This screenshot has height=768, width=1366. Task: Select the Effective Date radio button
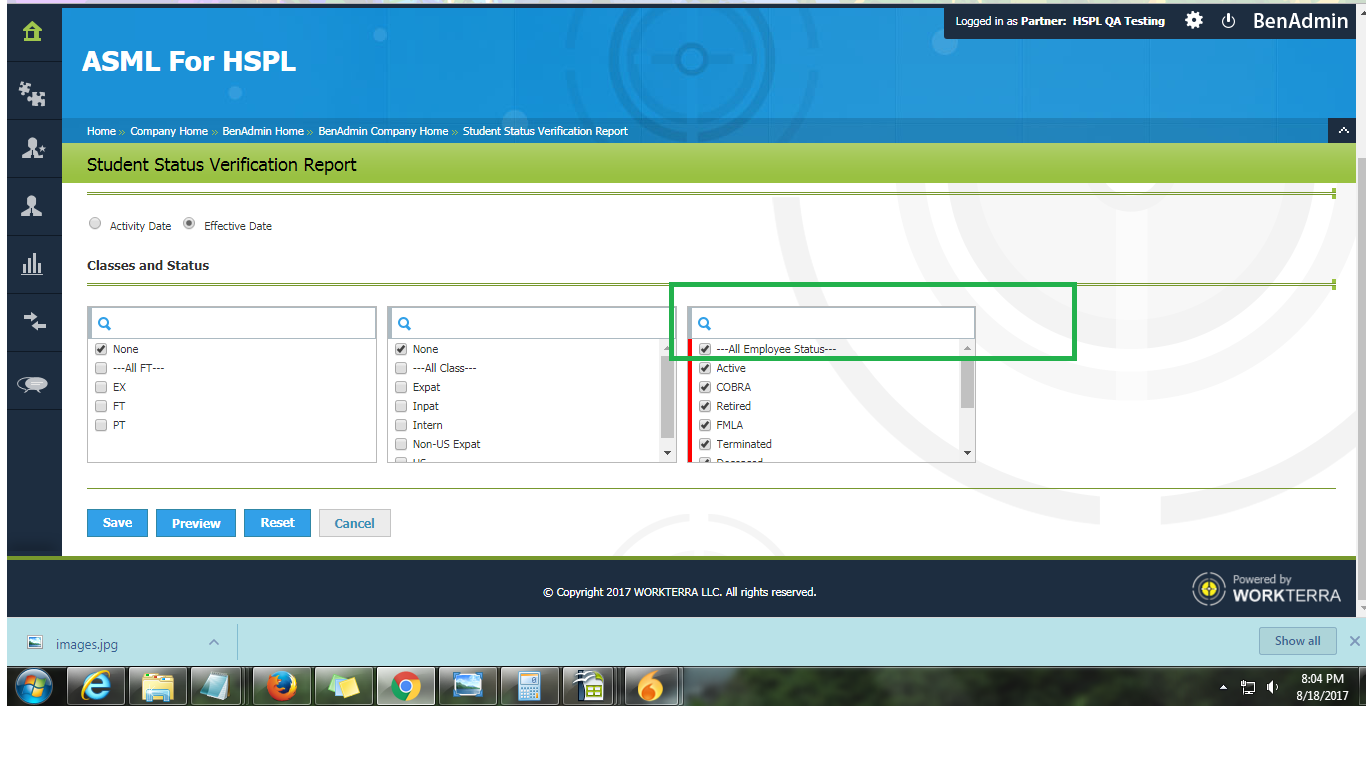click(x=189, y=223)
